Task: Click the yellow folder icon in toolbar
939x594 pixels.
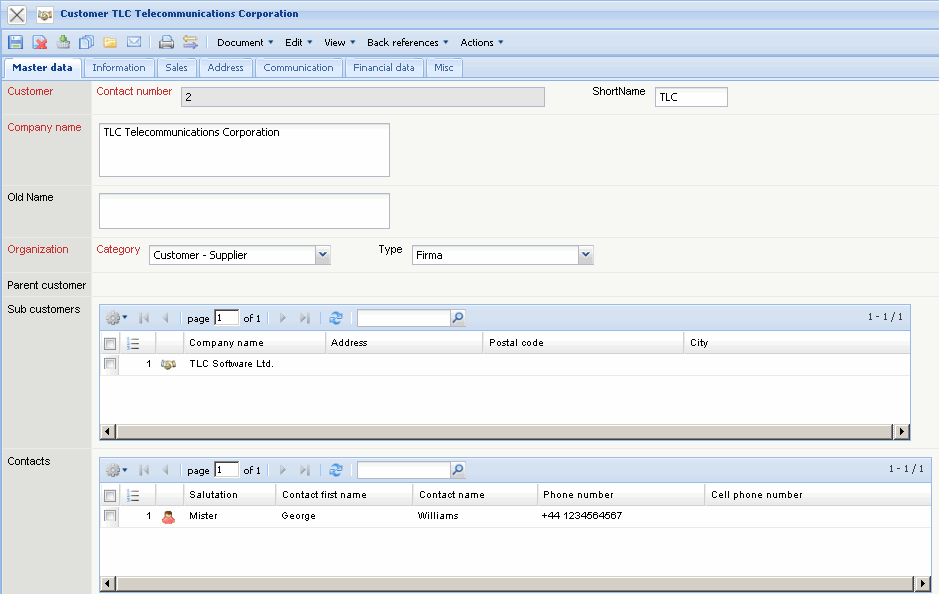Action: point(110,42)
